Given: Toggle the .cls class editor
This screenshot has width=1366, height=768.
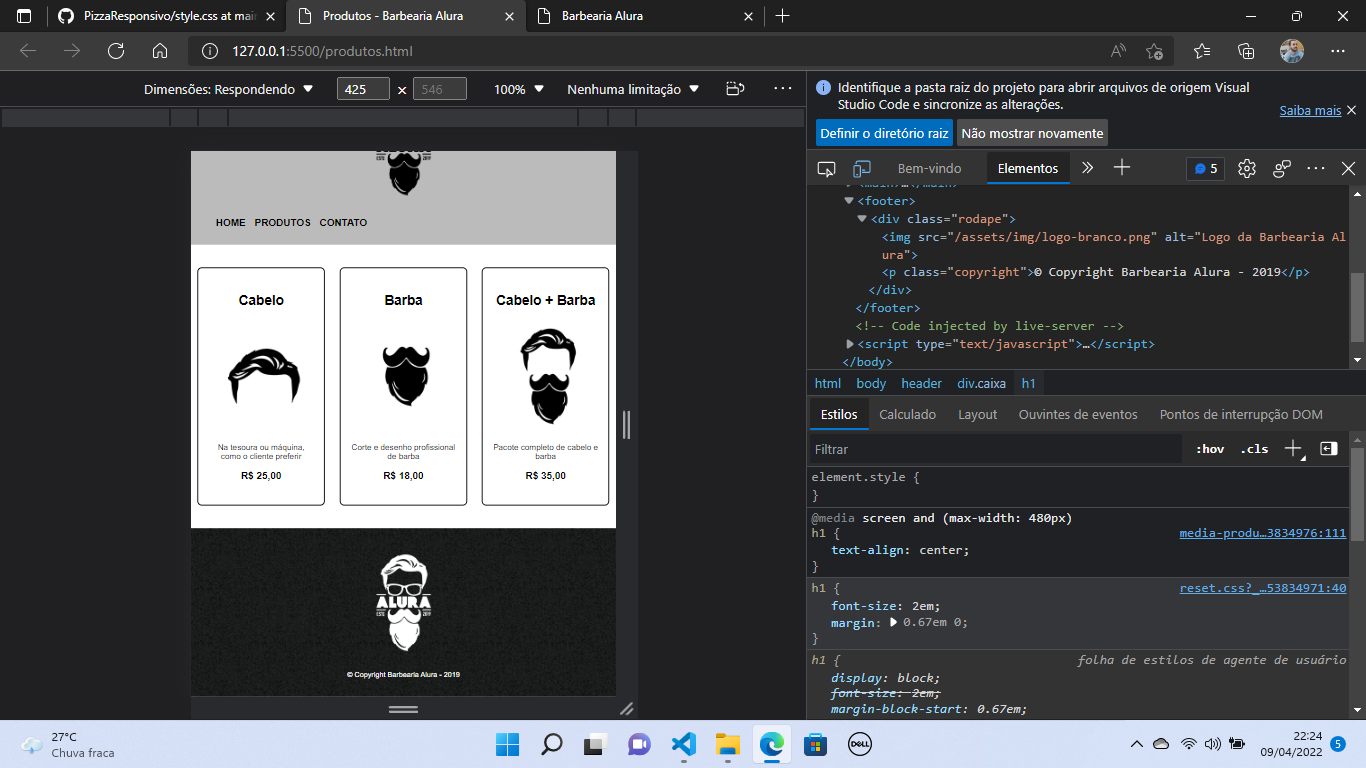Looking at the screenshot, I should pyautogui.click(x=1254, y=449).
